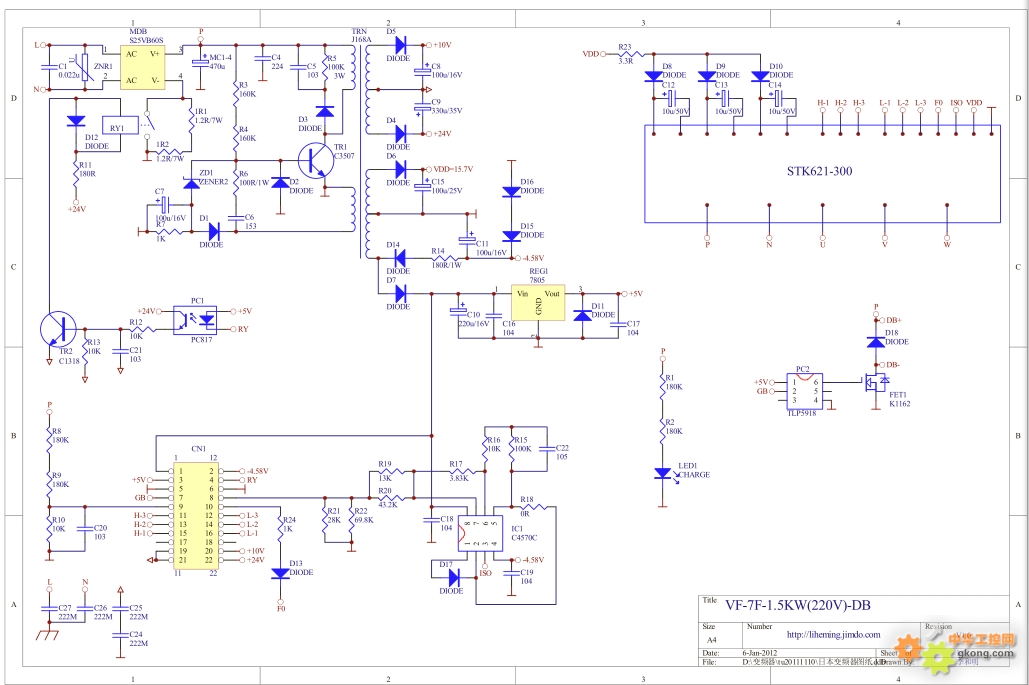Click the D14 diode symbol

click(400, 258)
